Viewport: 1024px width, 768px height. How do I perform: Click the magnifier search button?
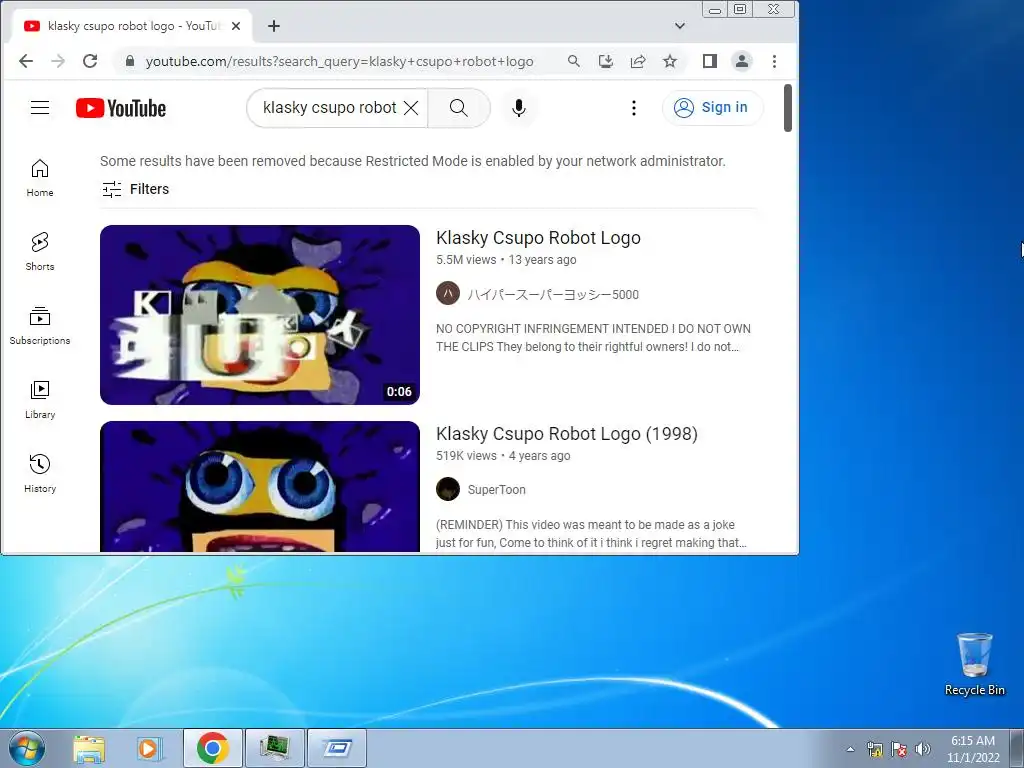(x=458, y=108)
